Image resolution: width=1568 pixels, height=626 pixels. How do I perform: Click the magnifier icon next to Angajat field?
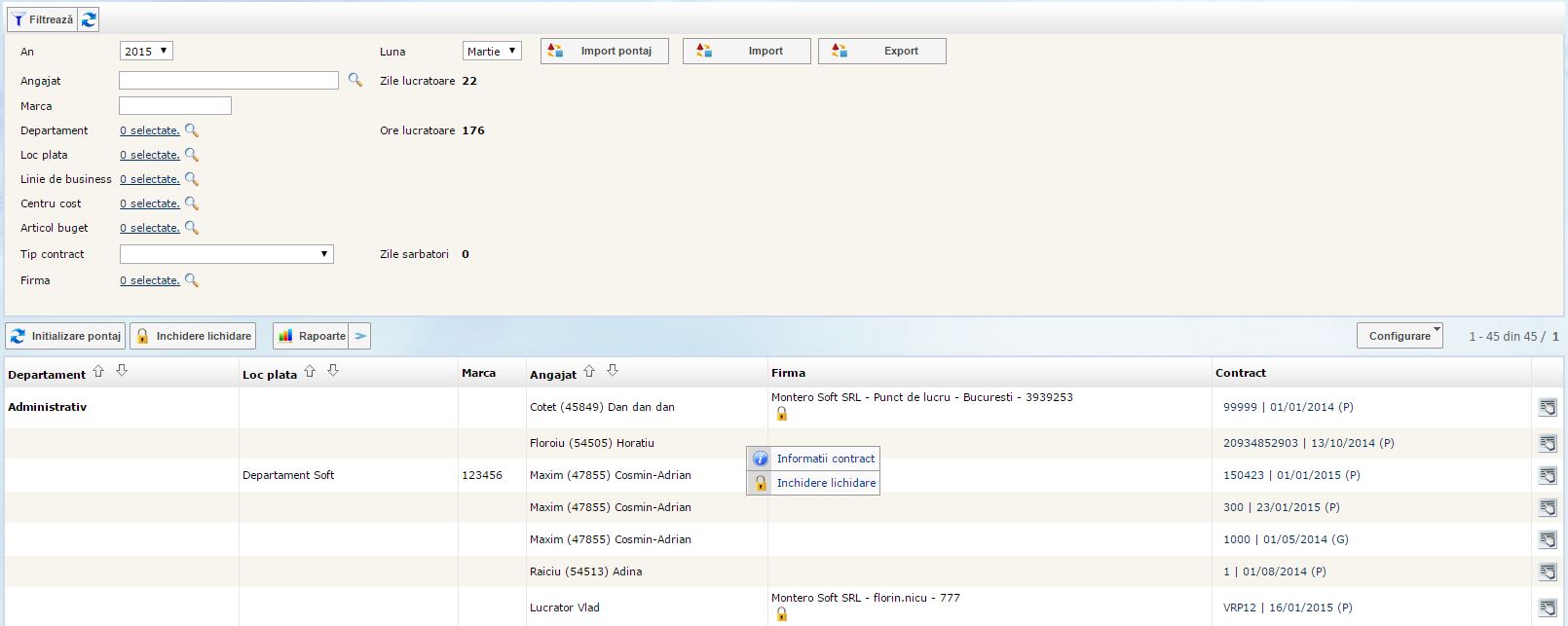tap(355, 81)
